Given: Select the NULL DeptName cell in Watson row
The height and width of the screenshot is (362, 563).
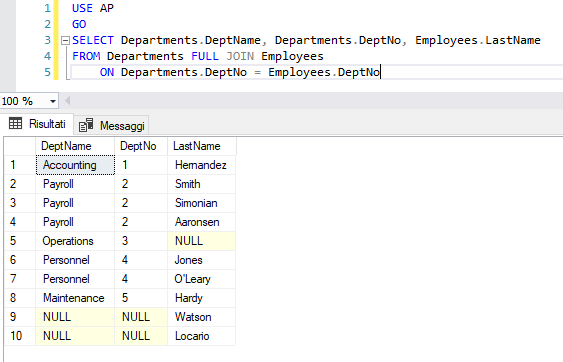Looking at the screenshot, I should point(75,317).
